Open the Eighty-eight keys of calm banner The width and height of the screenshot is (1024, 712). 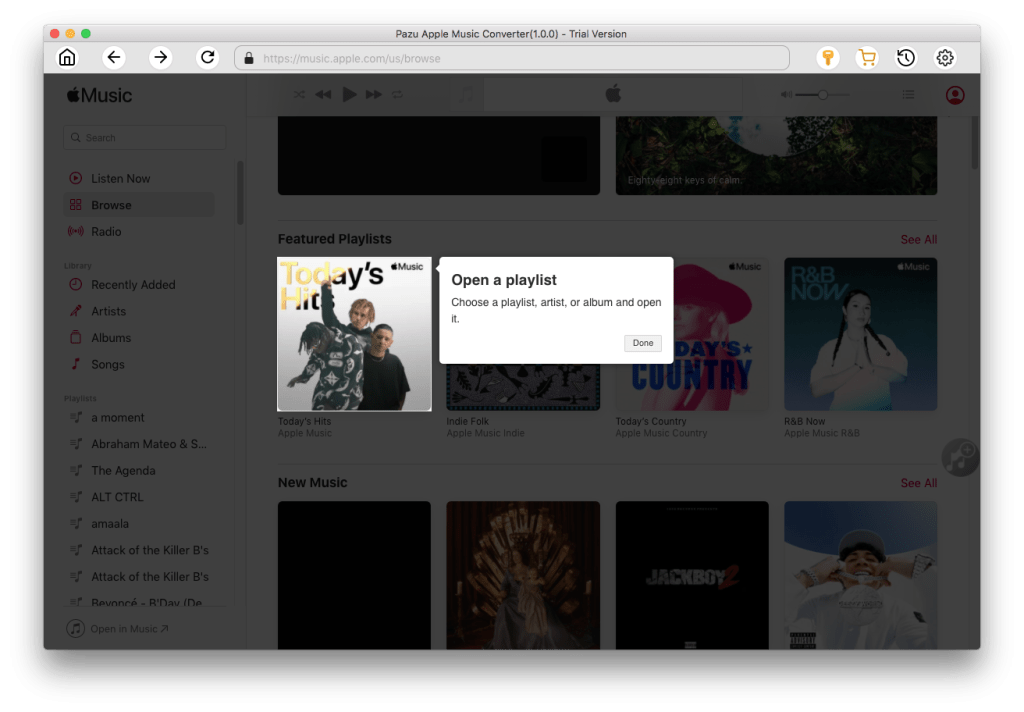coord(776,155)
